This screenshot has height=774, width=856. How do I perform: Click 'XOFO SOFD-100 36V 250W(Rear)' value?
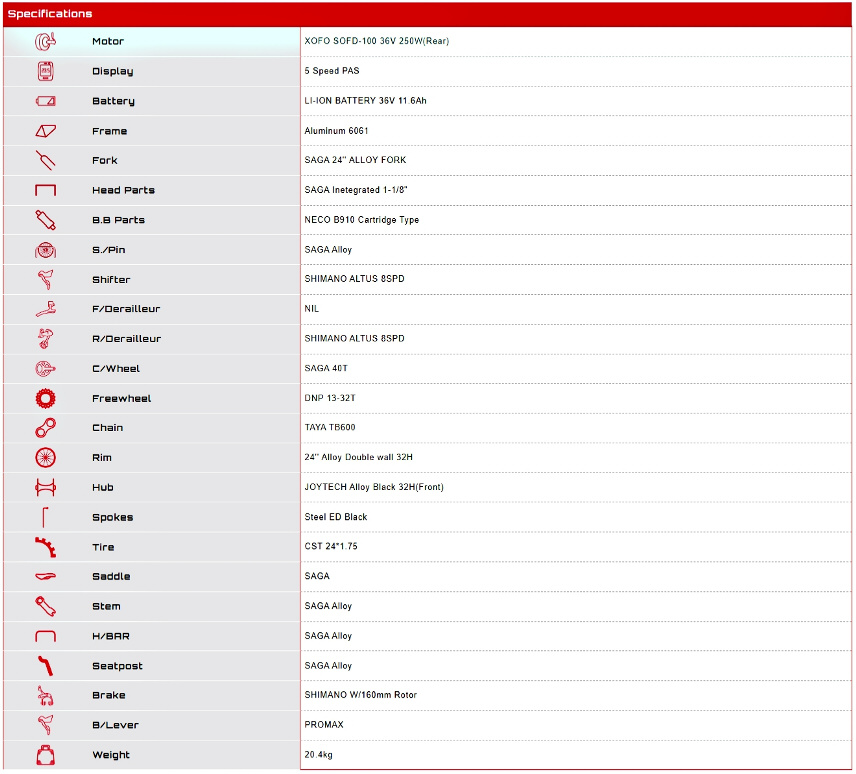tap(377, 41)
